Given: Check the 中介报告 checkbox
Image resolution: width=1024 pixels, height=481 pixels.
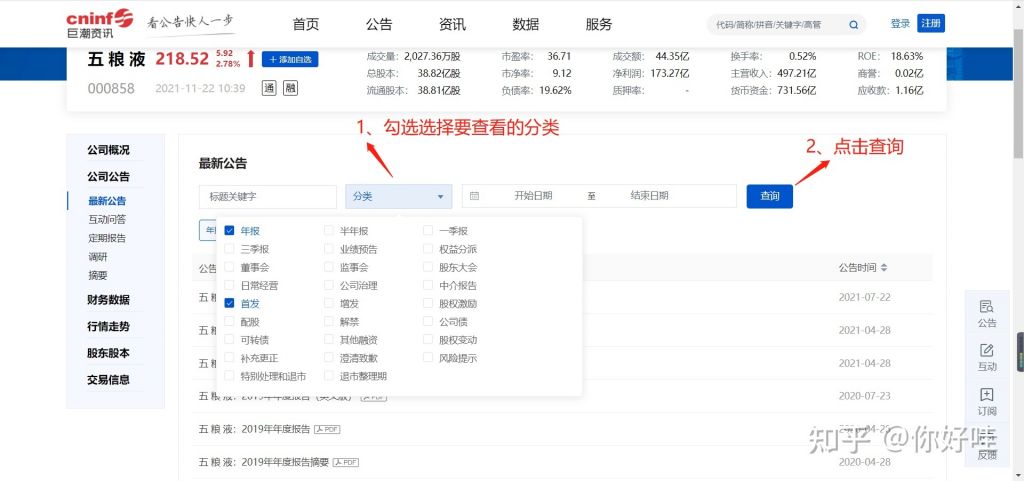Looking at the screenshot, I should [428, 285].
